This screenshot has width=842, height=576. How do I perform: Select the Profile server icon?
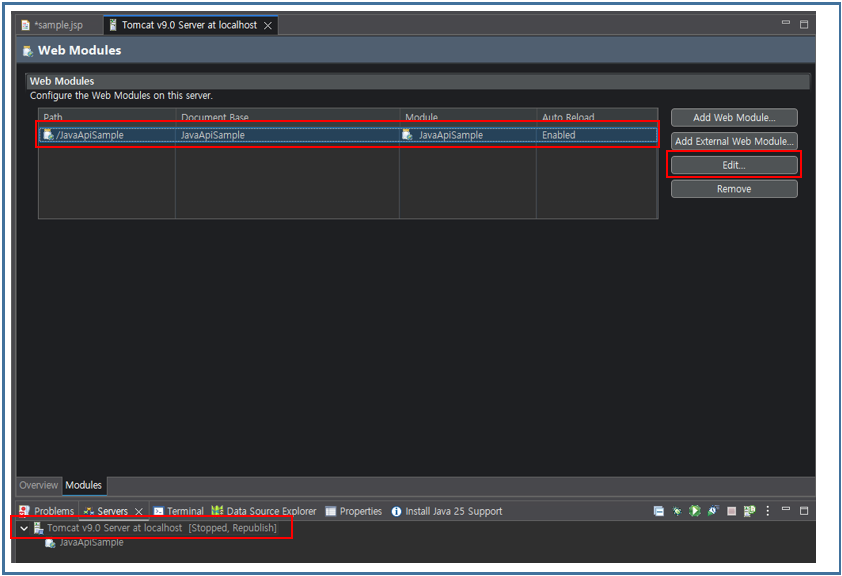712,510
